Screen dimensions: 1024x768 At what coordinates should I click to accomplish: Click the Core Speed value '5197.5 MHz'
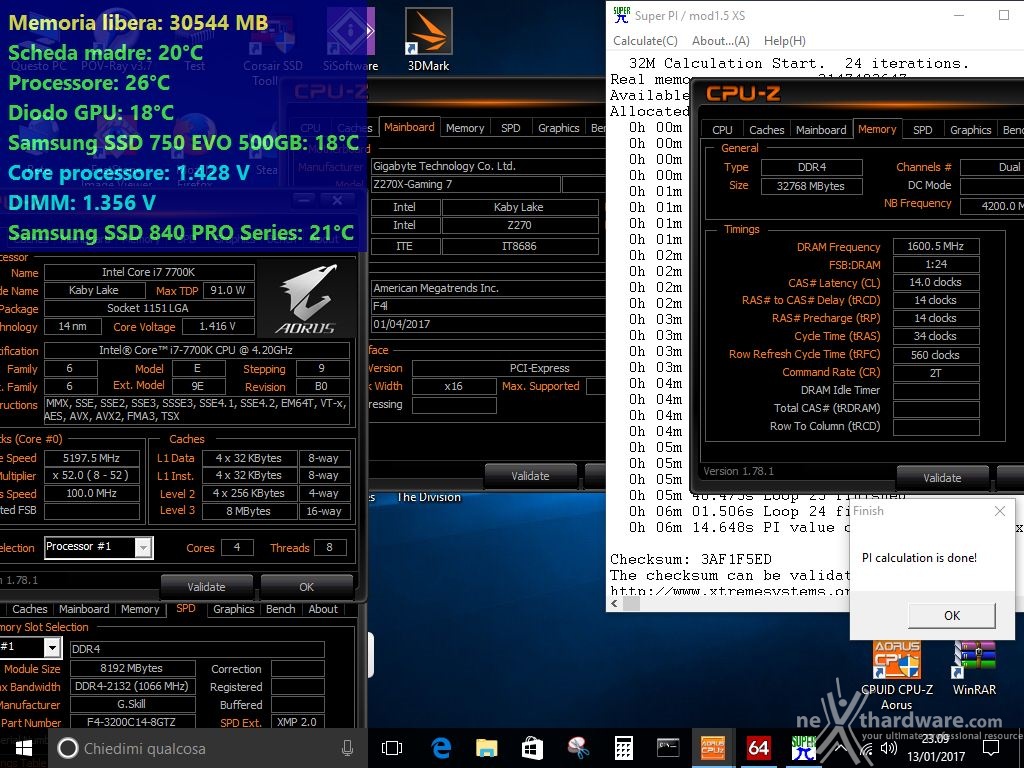(91, 458)
